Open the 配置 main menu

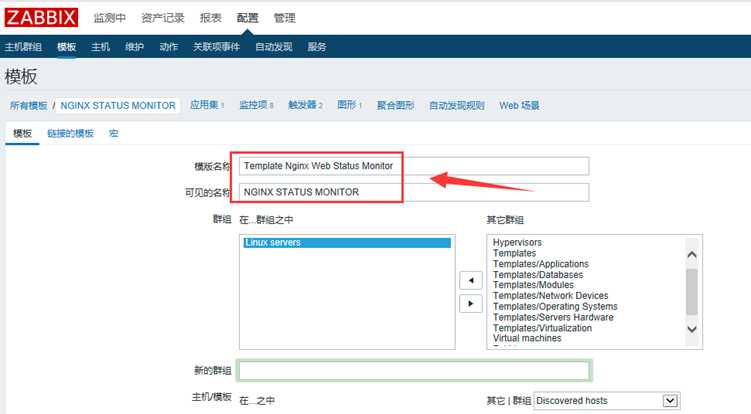click(248, 18)
